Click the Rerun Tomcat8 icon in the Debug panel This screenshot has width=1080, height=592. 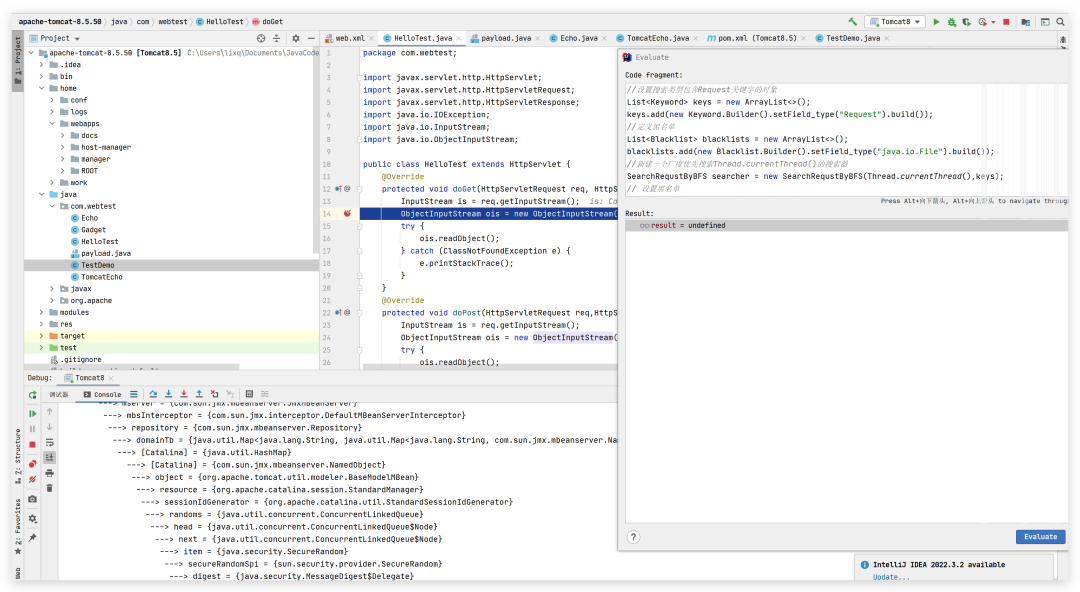pyautogui.click(x=32, y=395)
